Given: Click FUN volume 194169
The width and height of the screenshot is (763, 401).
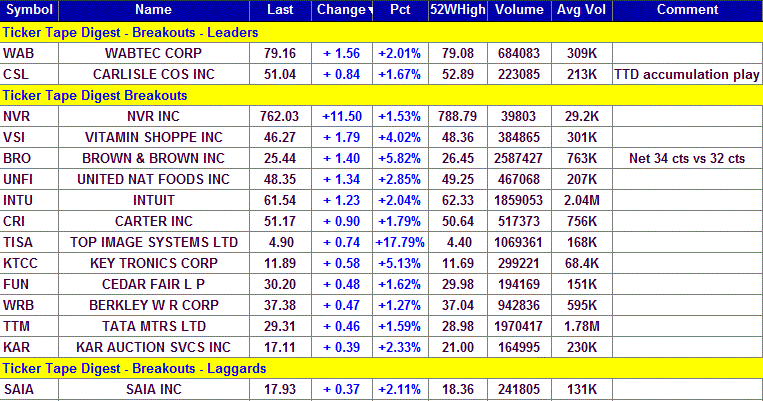Looking at the screenshot, I should pyautogui.click(x=519, y=284).
